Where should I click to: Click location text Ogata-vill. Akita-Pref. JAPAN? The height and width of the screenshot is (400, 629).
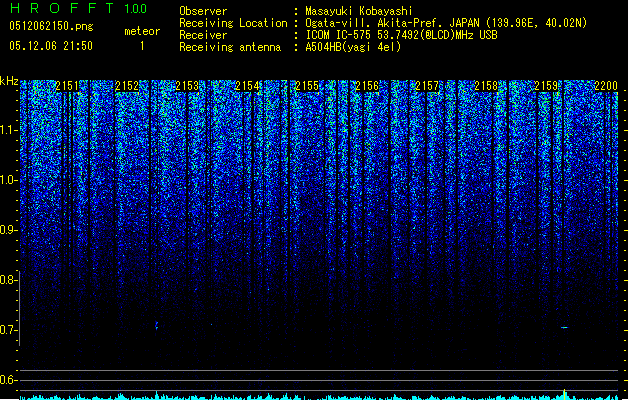[392, 23]
